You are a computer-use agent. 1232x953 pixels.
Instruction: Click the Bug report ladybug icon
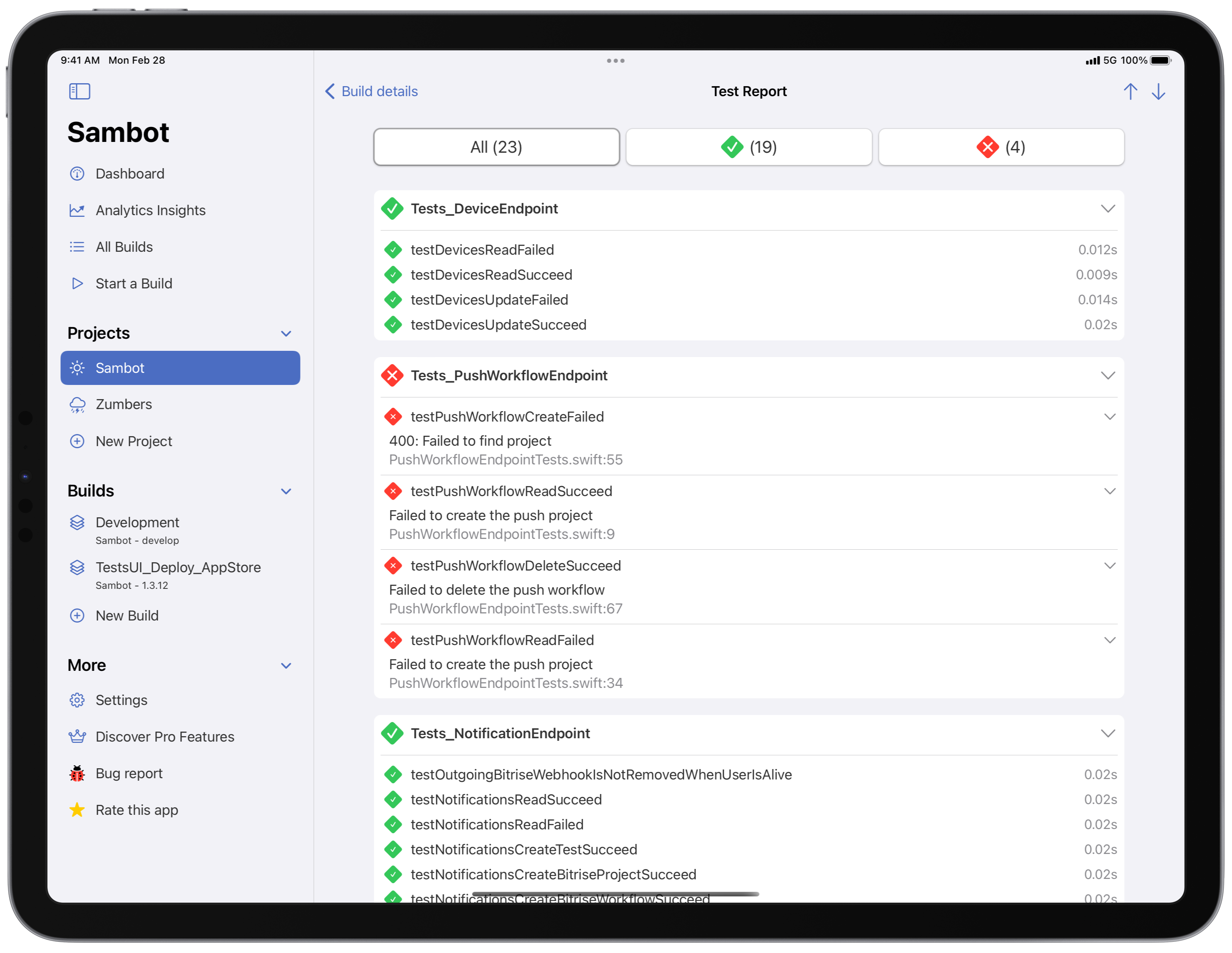coord(77,774)
